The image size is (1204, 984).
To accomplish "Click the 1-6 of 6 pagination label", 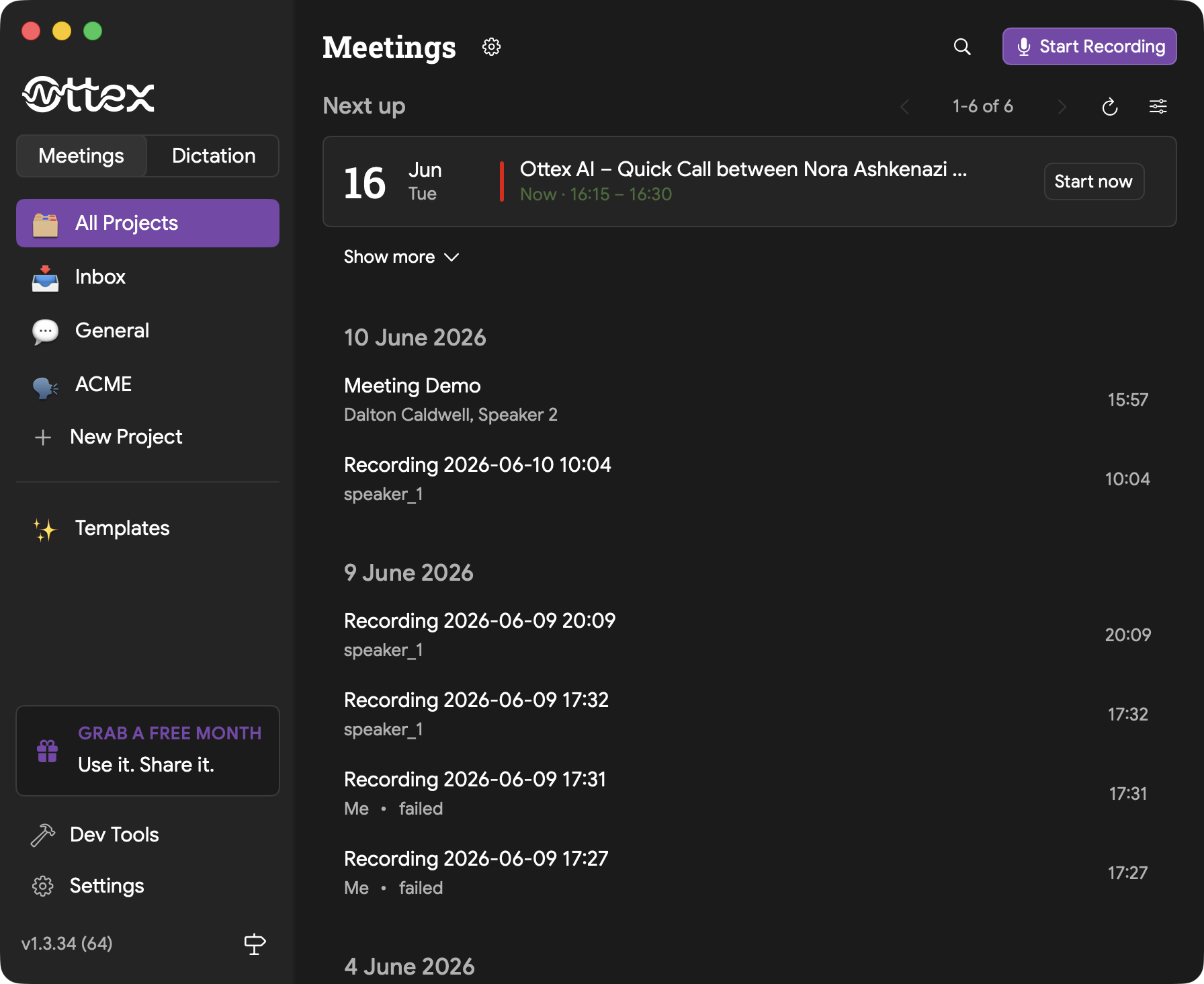I will pyautogui.click(x=983, y=106).
